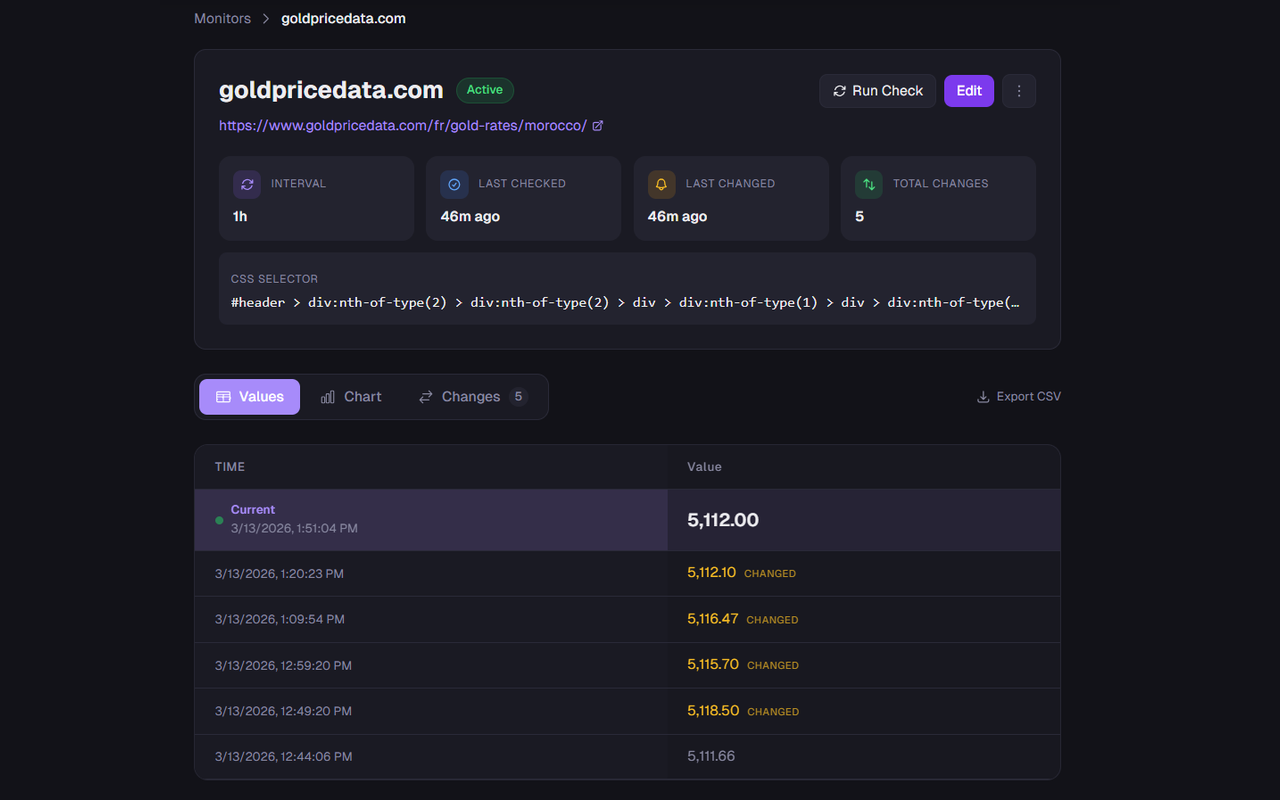Click the CHANGED tag next to 5,118.50
The height and width of the screenshot is (800, 1280).
[x=773, y=712]
